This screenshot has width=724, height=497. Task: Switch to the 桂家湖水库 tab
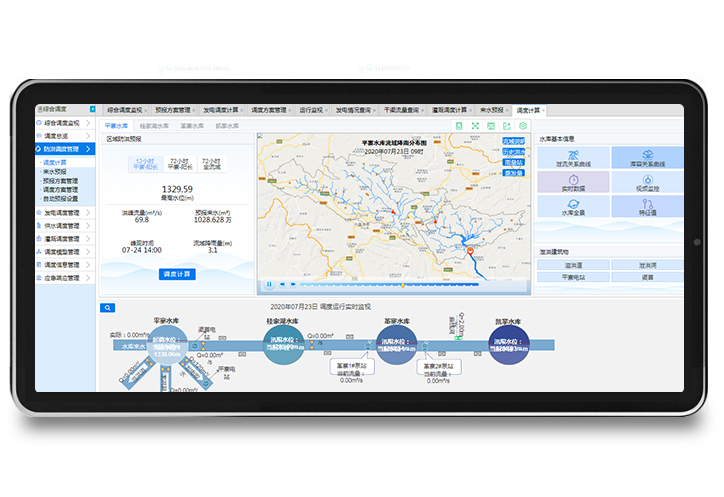[155, 126]
